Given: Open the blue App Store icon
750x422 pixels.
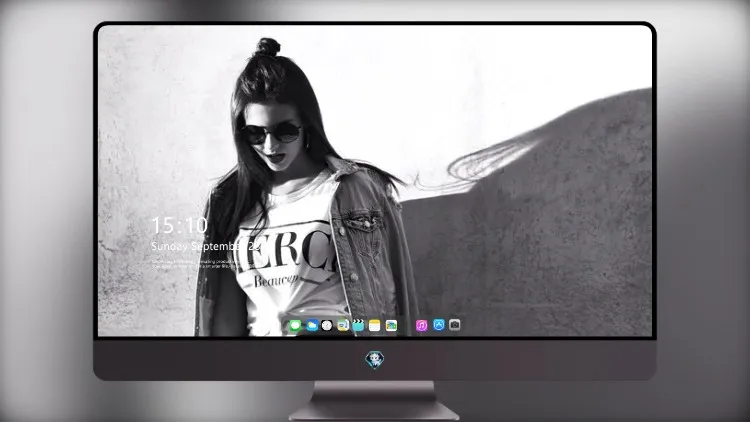Looking at the screenshot, I should click(x=439, y=325).
